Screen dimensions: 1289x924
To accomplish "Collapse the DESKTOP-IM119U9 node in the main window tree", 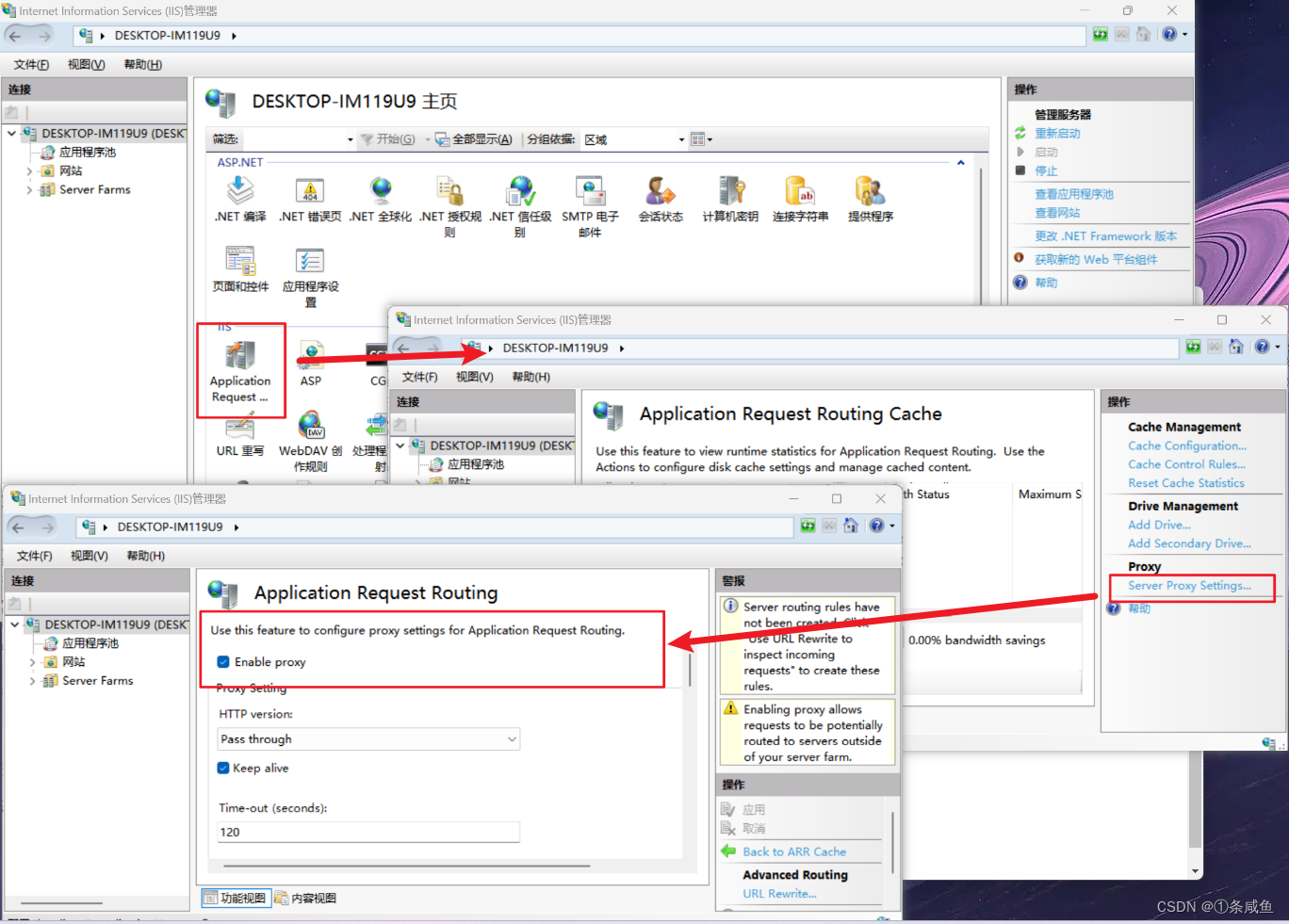I will 11,134.
